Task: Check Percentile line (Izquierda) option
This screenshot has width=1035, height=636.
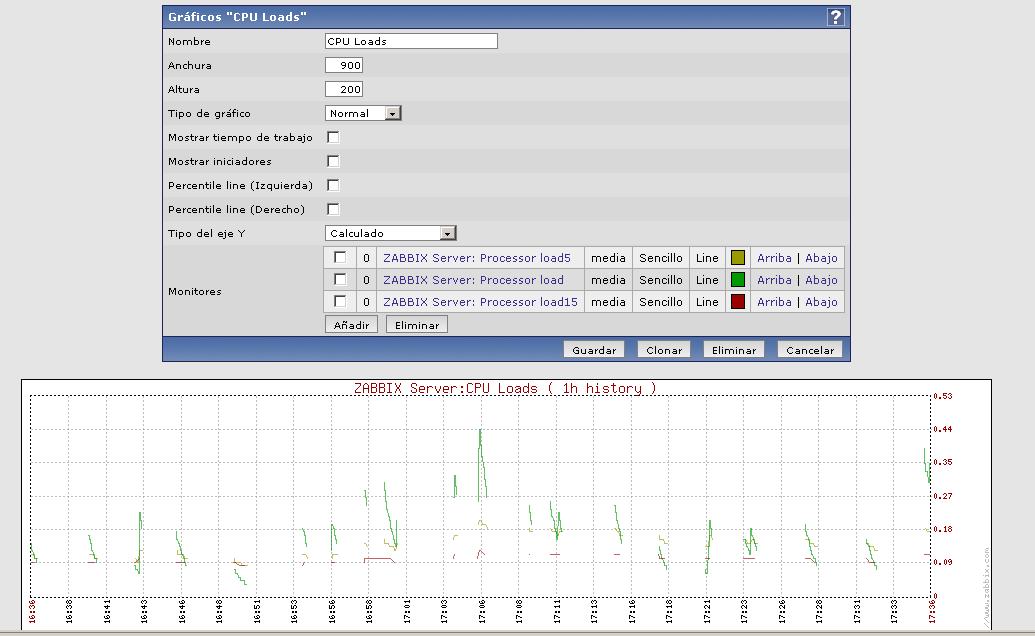Action: tap(333, 185)
